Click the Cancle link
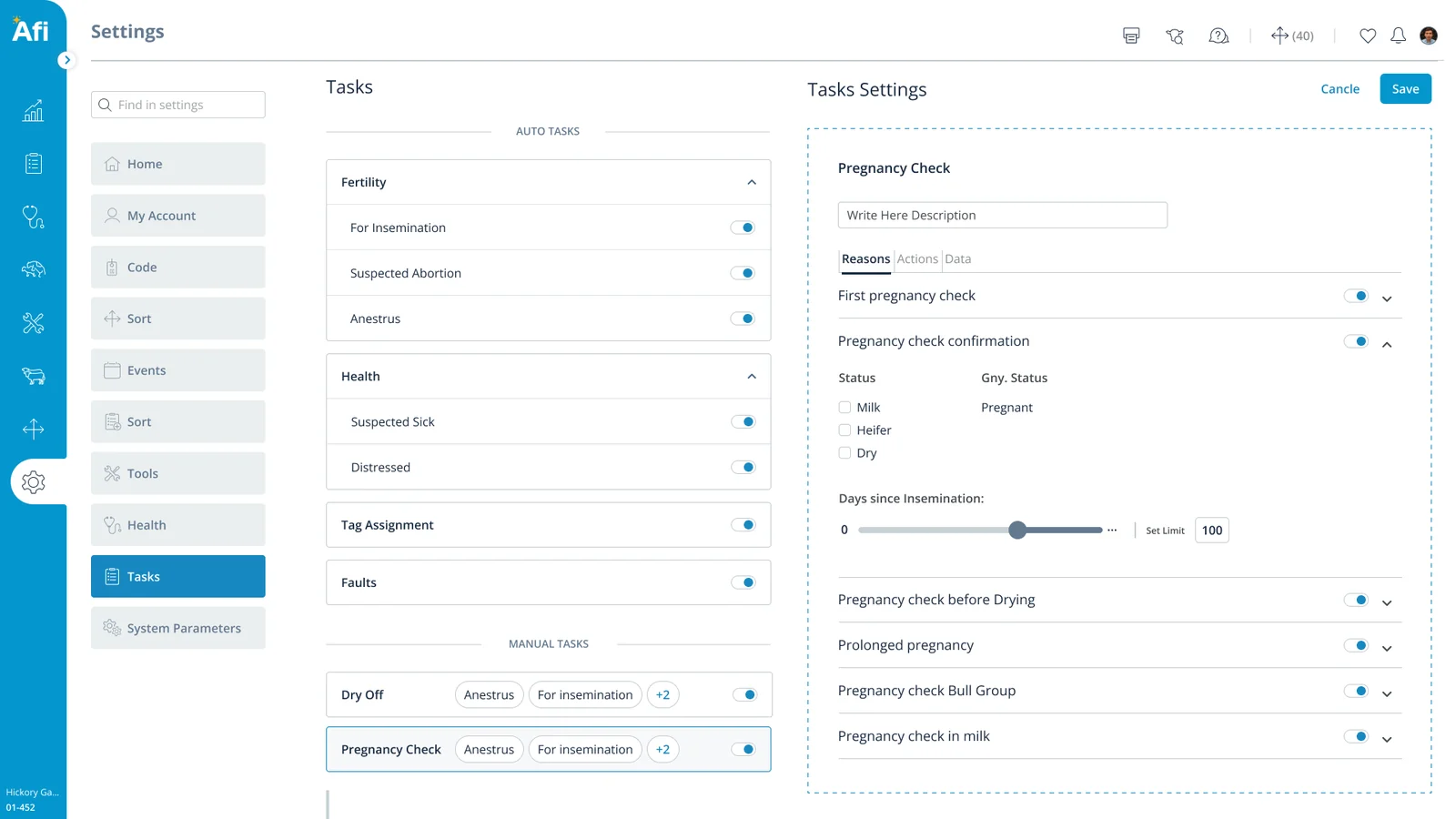This screenshot has height=819, width=1456. pyautogui.click(x=1340, y=89)
